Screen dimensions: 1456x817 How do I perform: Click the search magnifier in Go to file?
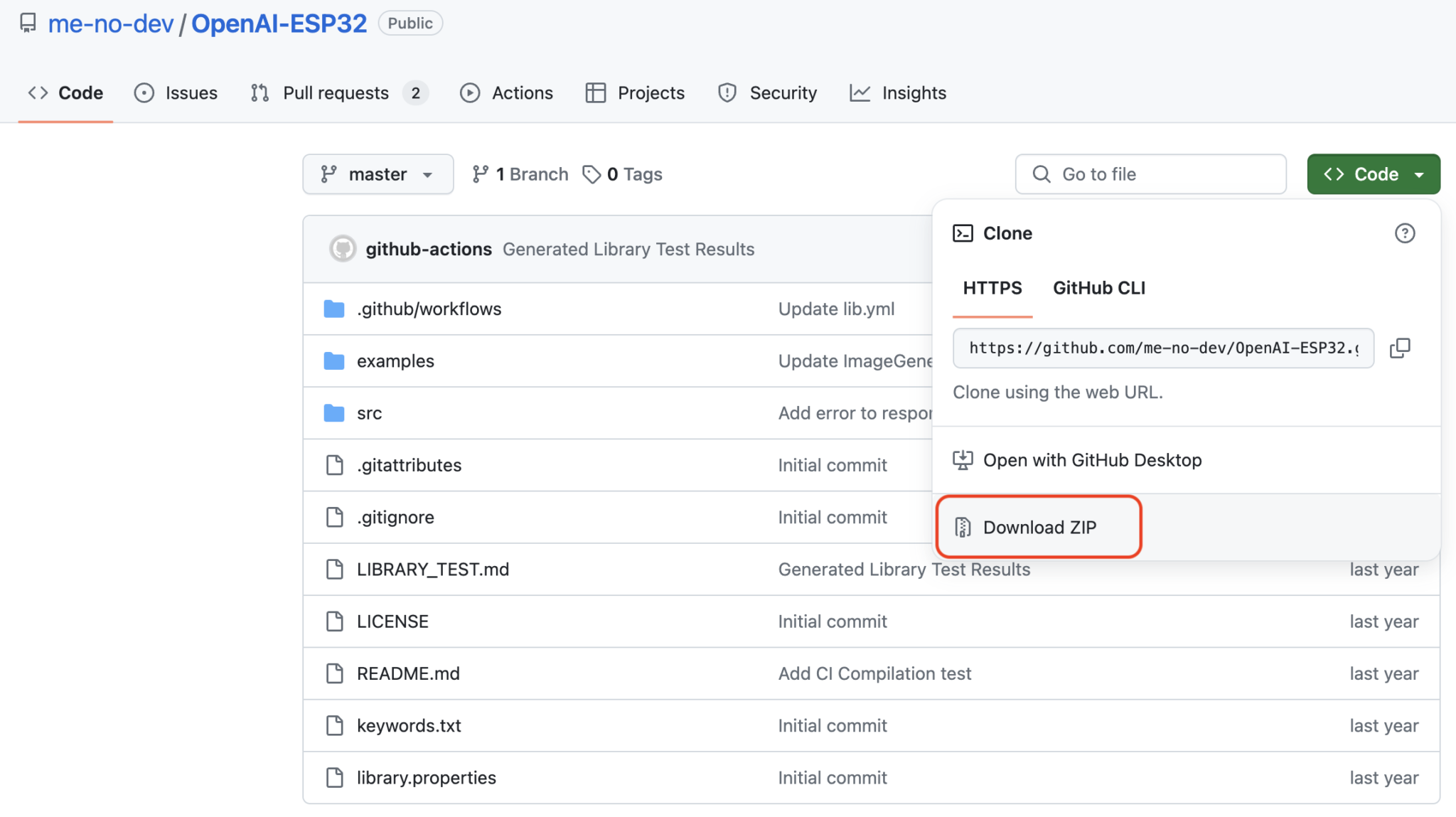tap(1041, 173)
